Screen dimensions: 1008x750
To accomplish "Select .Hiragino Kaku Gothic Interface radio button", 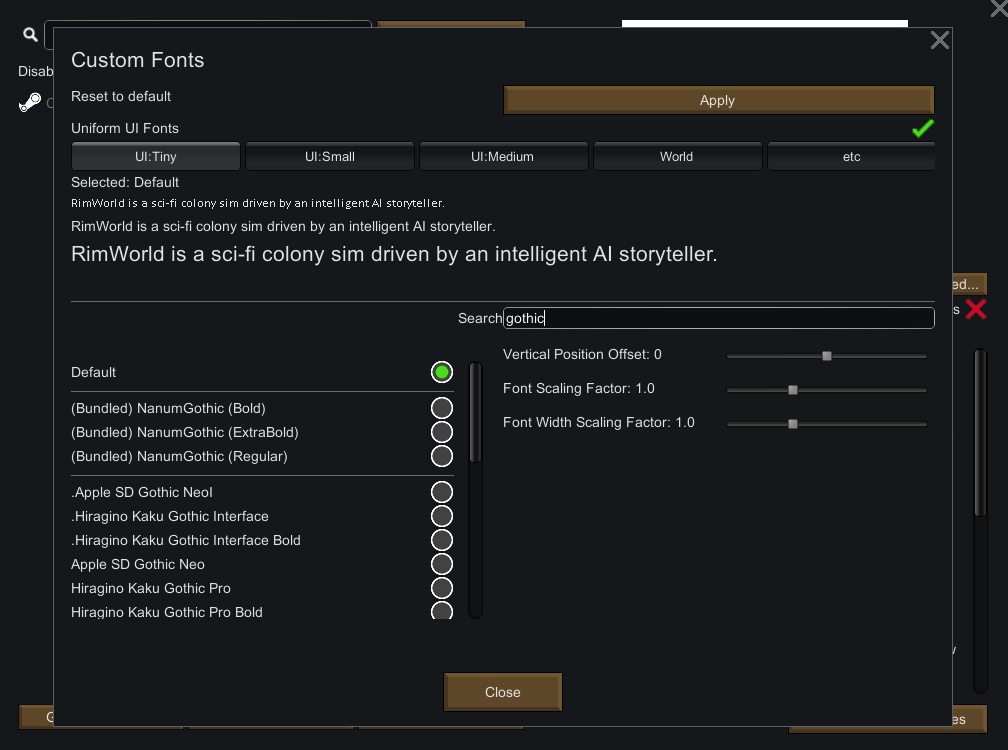I will [442, 516].
